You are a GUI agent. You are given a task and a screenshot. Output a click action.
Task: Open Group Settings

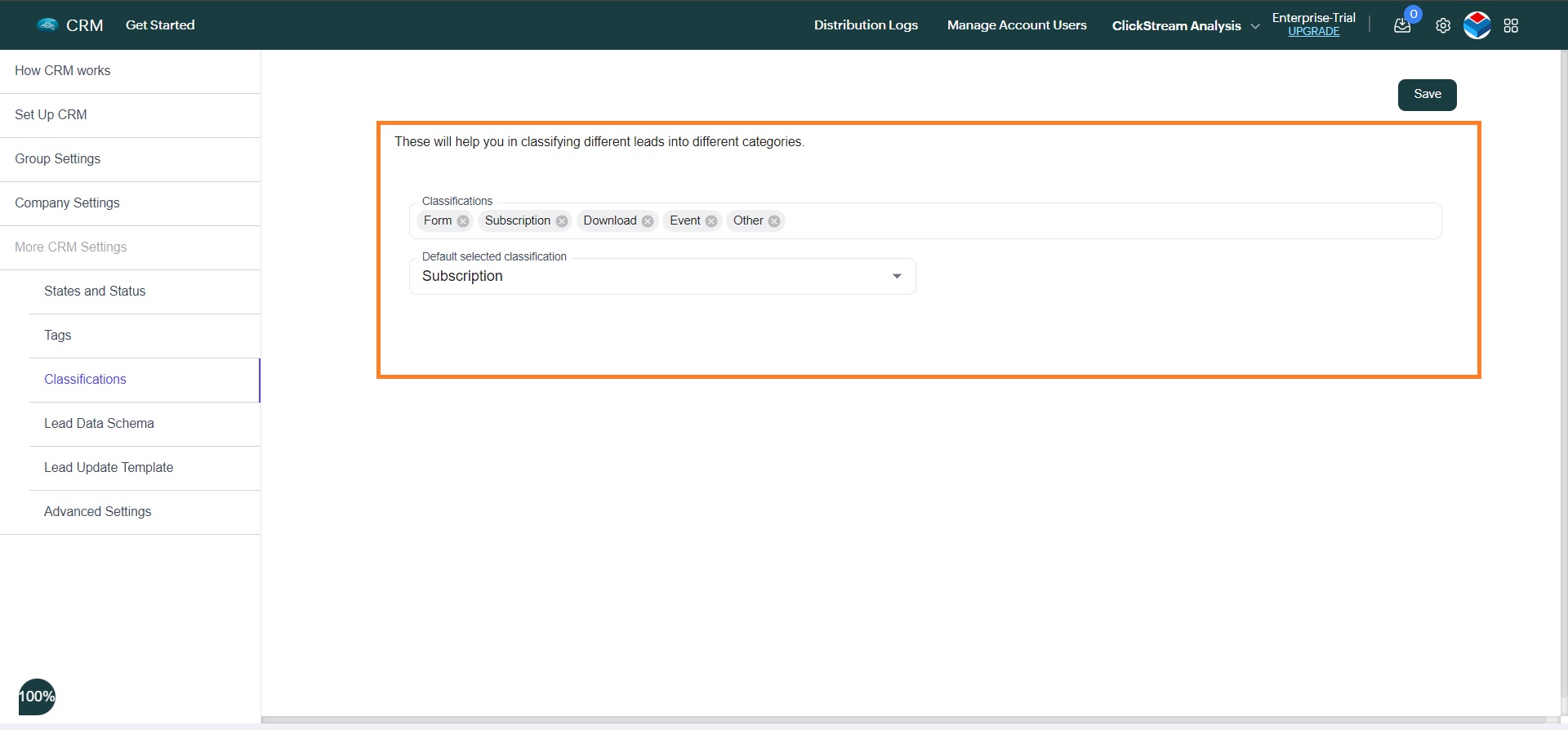(x=130, y=159)
